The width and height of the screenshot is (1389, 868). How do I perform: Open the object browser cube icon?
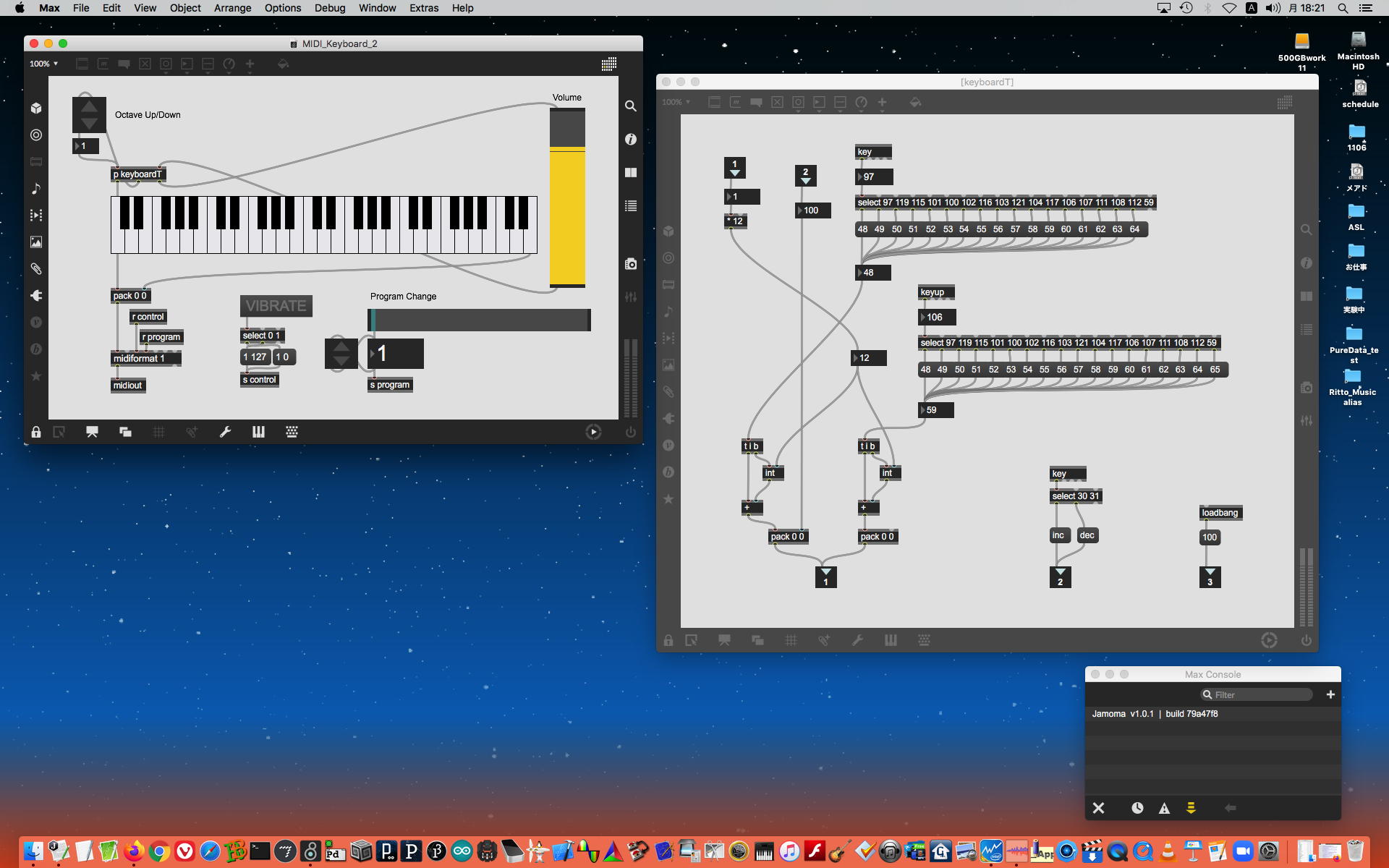pos(36,109)
